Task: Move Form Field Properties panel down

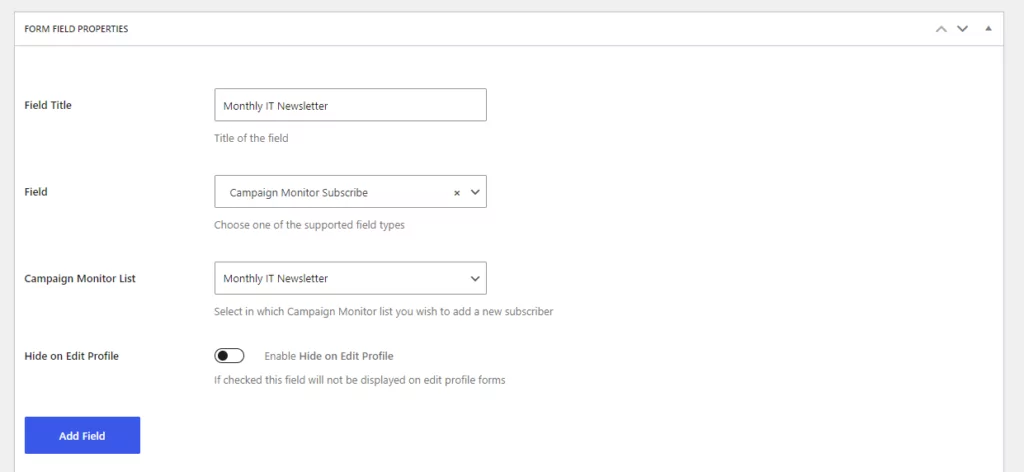Action: pyautogui.click(x=962, y=29)
